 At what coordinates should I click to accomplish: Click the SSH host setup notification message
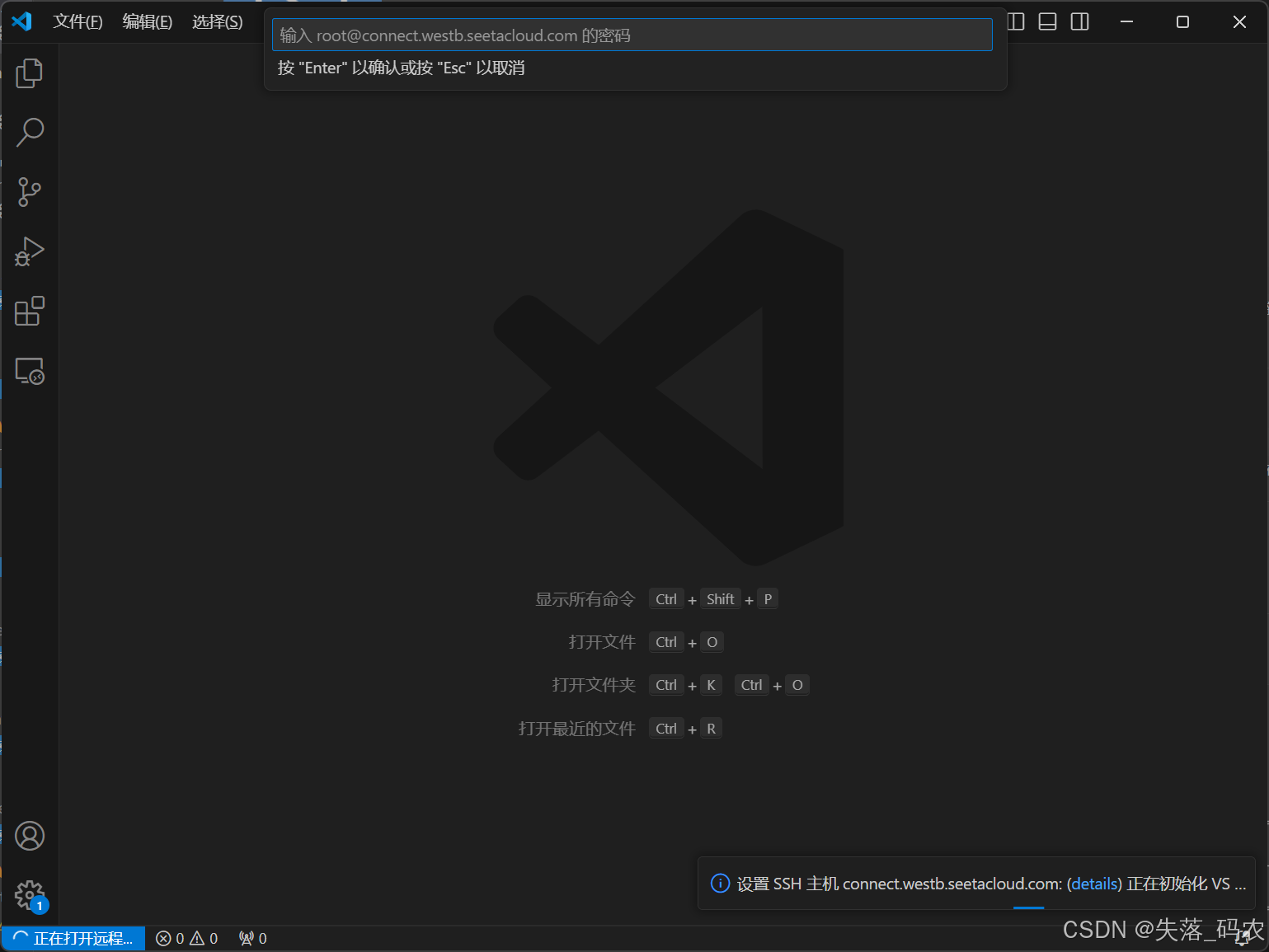[991, 884]
